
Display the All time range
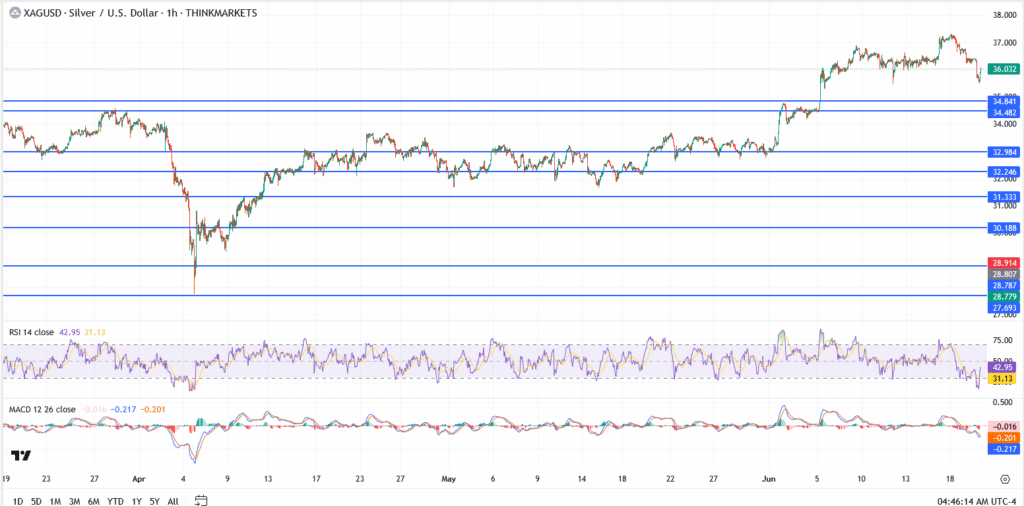point(173,500)
